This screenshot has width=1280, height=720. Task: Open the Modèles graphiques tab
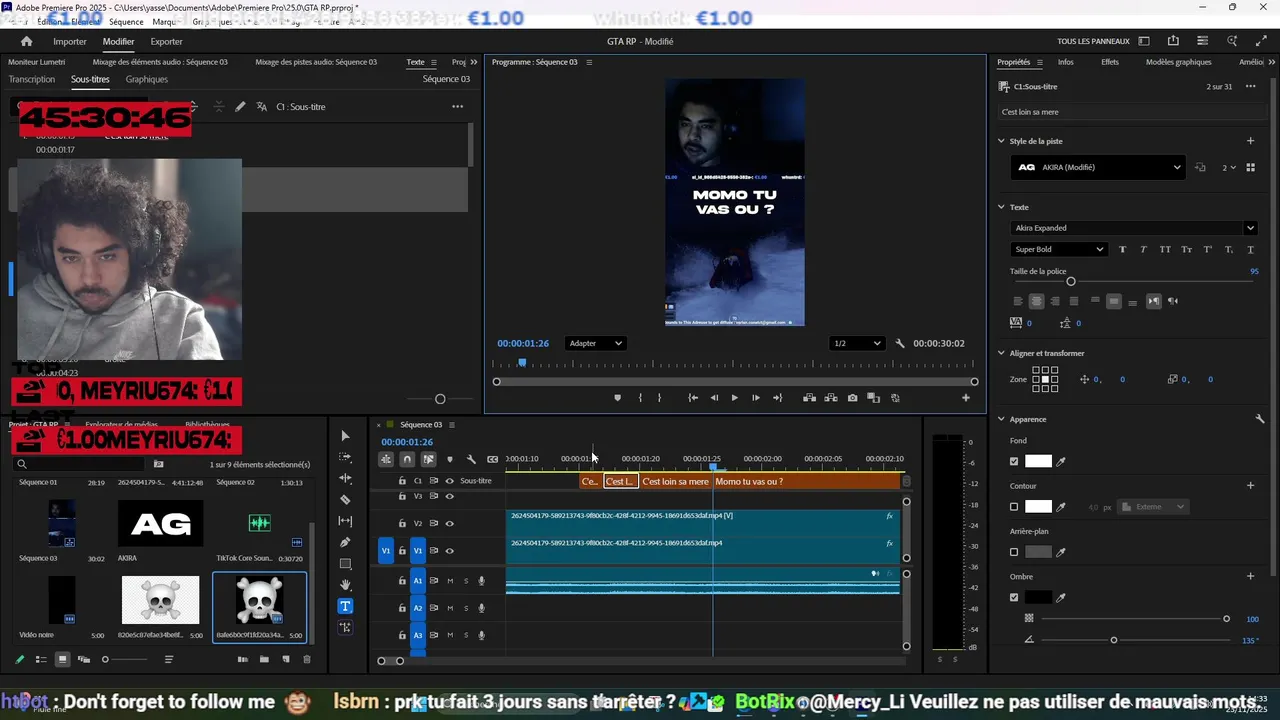[x=1178, y=62]
